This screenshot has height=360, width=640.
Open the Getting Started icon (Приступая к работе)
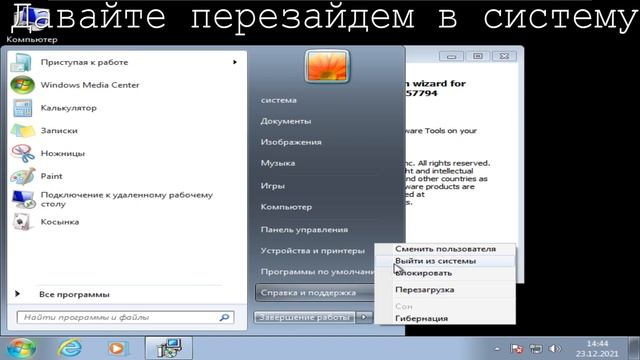(x=21, y=62)
